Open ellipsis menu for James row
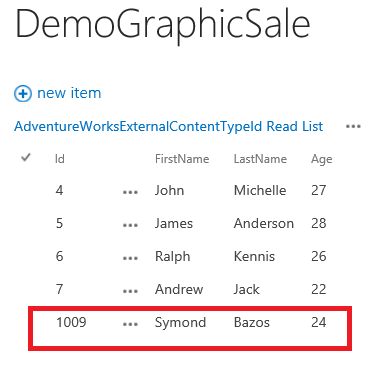Image resolution: width=389 pixels, height=388 pixels. click(130, 225)
